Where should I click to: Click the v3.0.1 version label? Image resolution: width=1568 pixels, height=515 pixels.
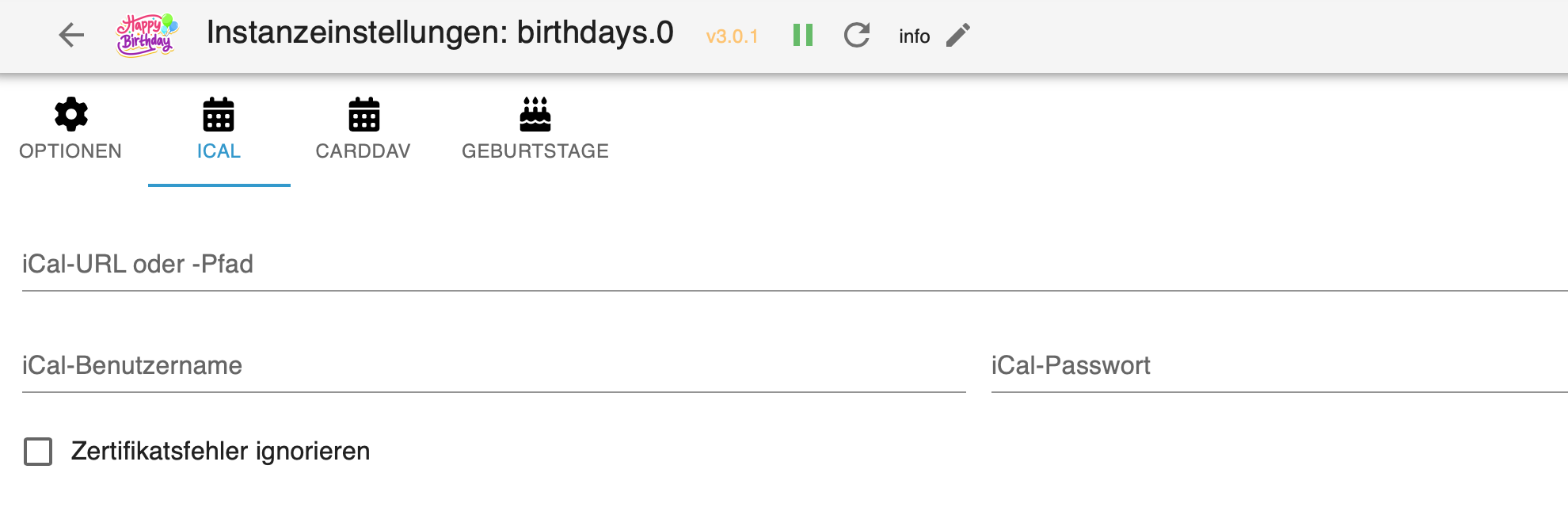732,36
